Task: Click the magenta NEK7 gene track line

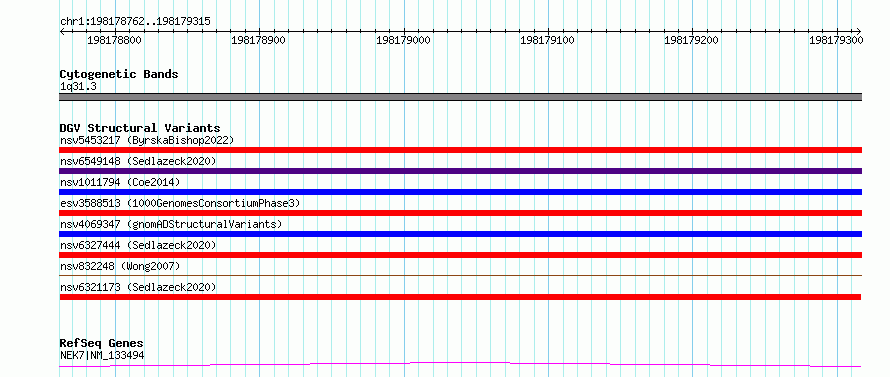Action: click(x=460, y=365)
